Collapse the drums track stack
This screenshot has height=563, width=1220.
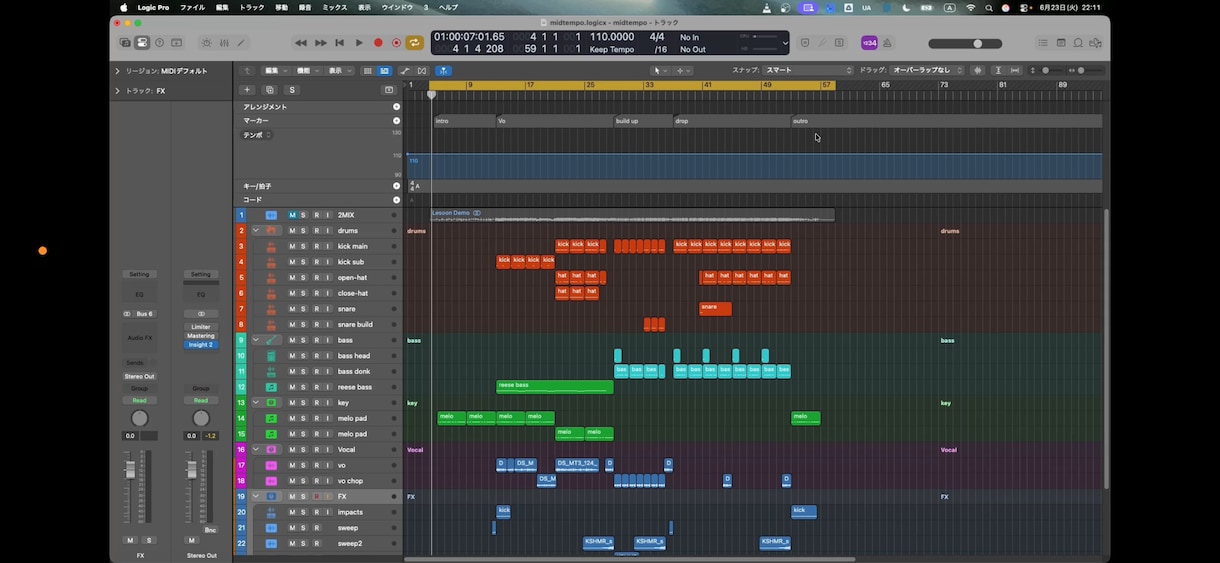(x=256, y=231)
